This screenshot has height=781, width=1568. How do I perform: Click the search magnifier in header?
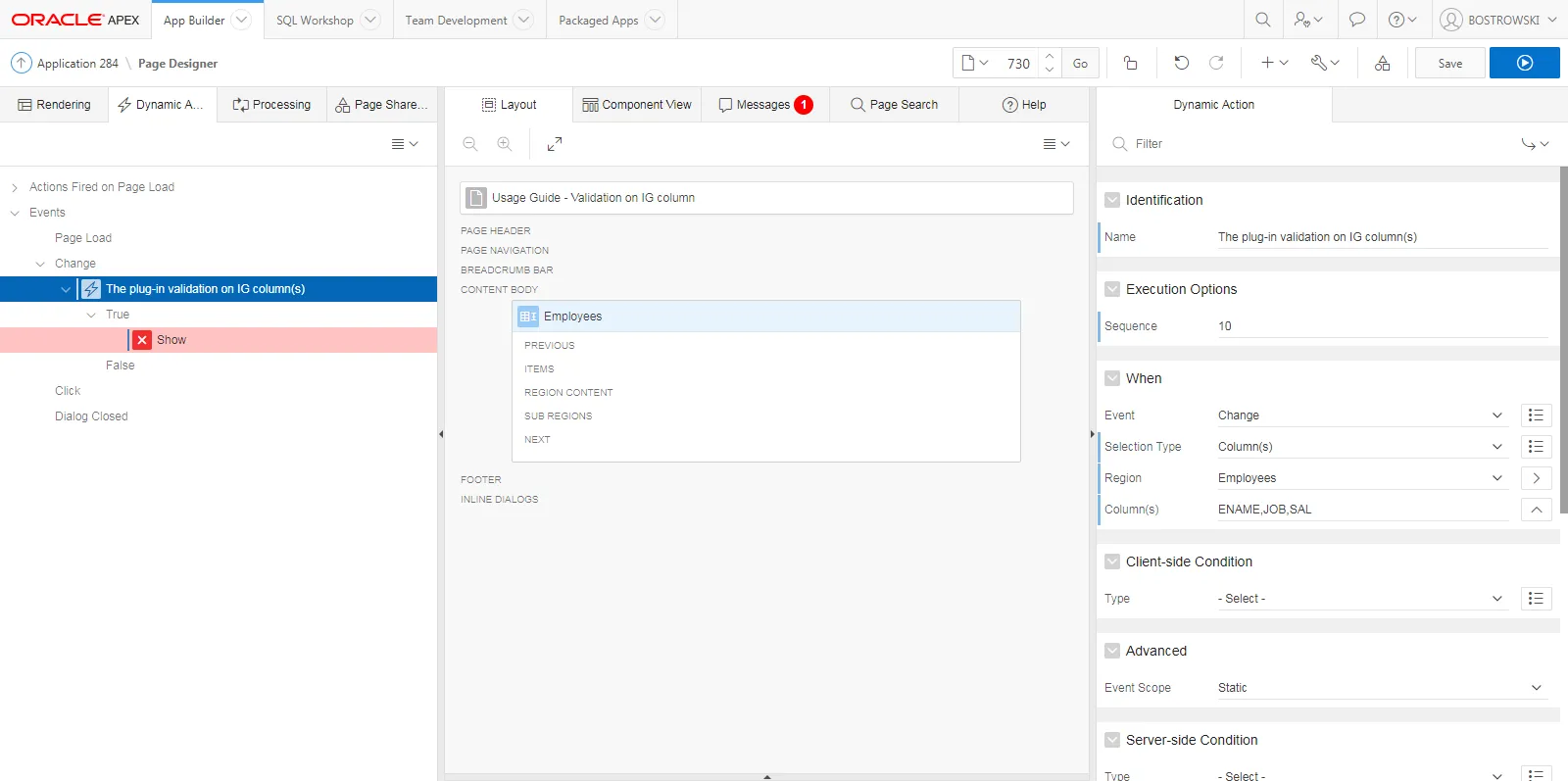click(x=1262, y=20)
